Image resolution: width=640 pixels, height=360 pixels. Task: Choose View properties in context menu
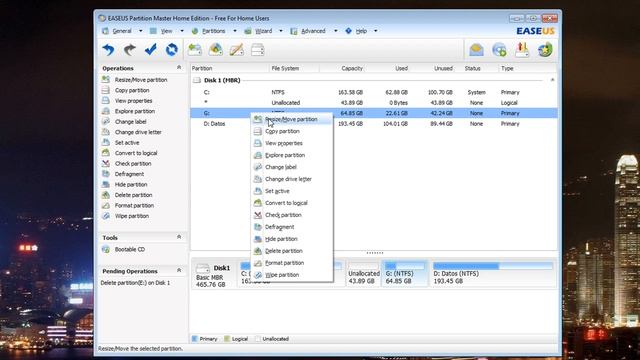(292, 143)
